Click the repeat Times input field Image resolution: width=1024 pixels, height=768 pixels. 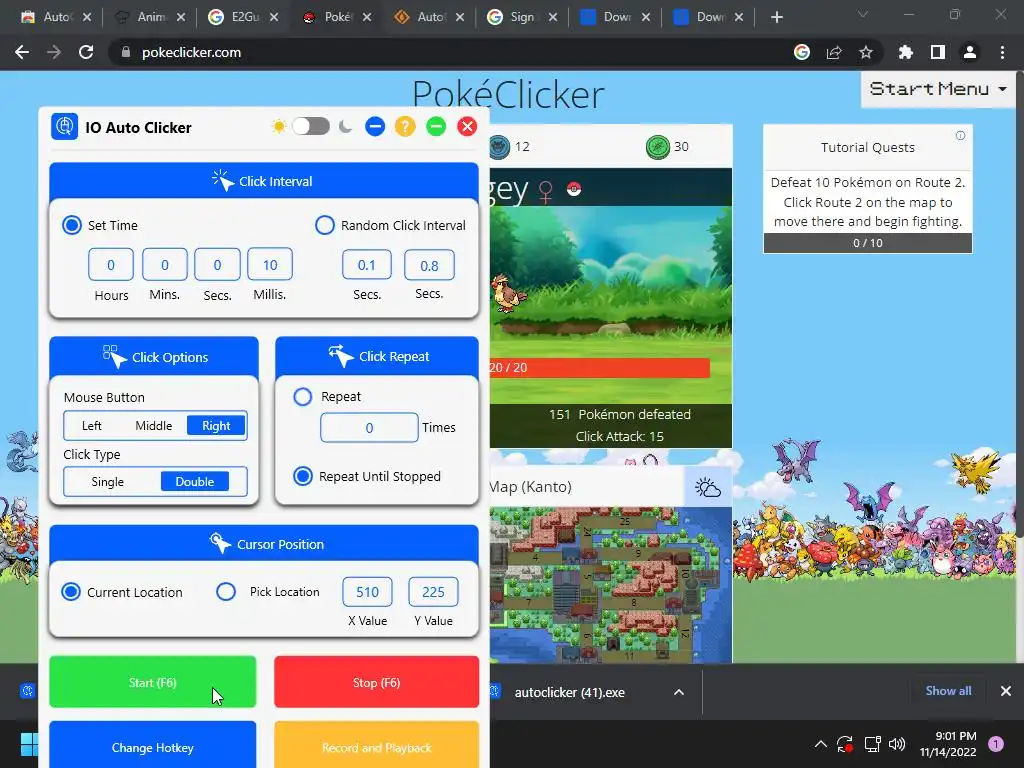(x=369, y=428)
